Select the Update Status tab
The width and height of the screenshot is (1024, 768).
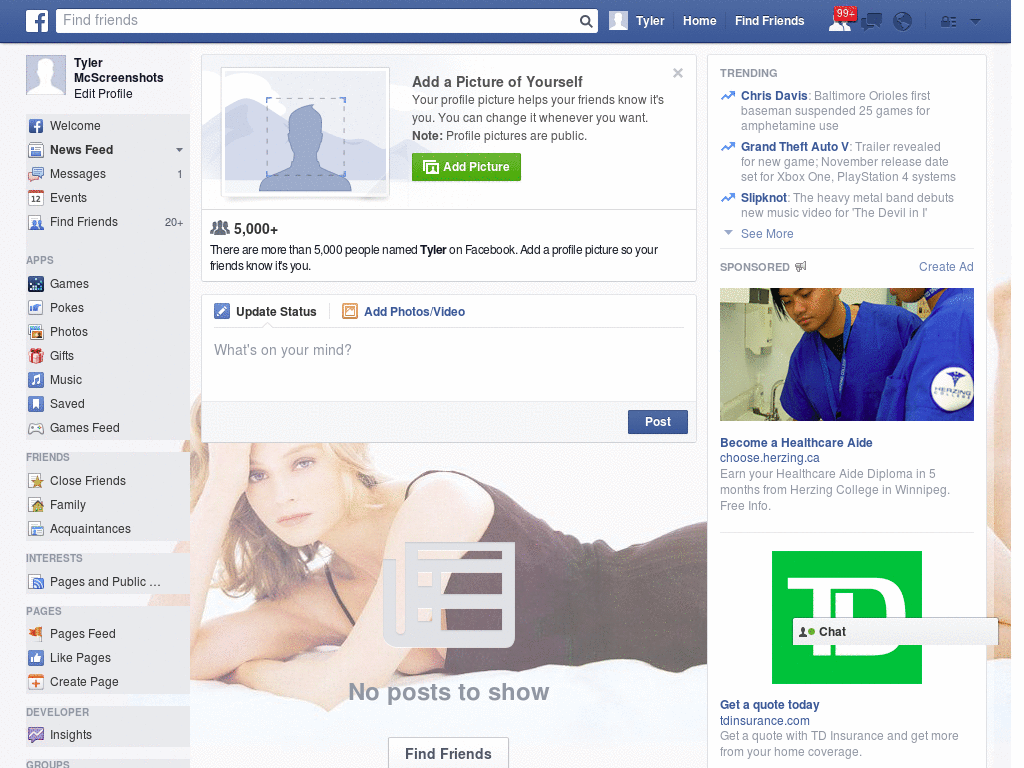coord(265,312)
